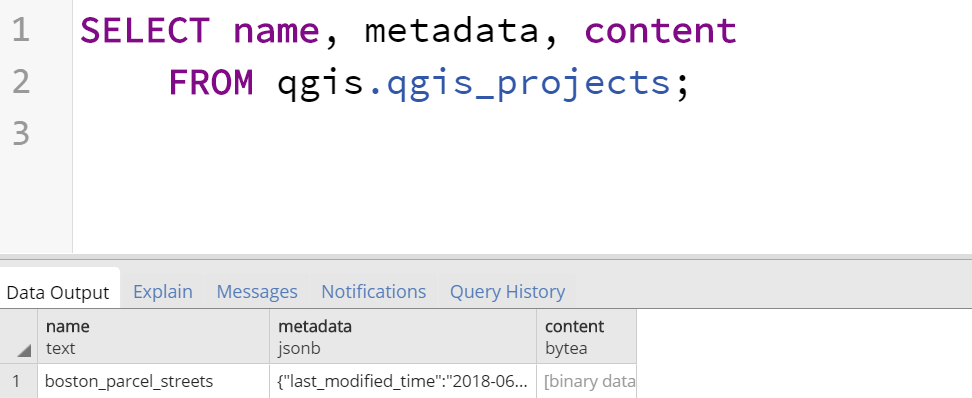Select the metadata jsonb column header

pos(403,337)
